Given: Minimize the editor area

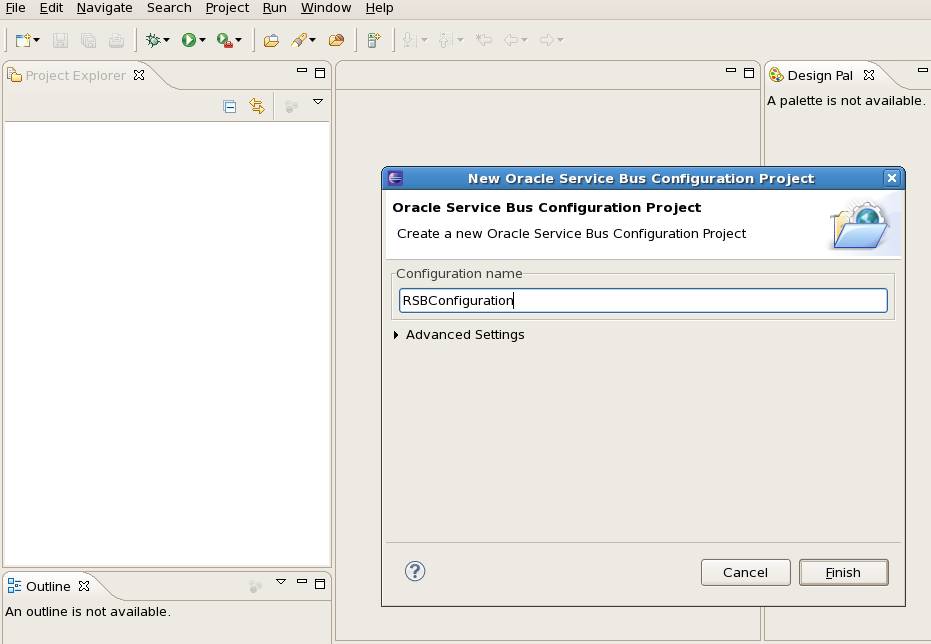Looking at the screenshot, I should (731, 71).
